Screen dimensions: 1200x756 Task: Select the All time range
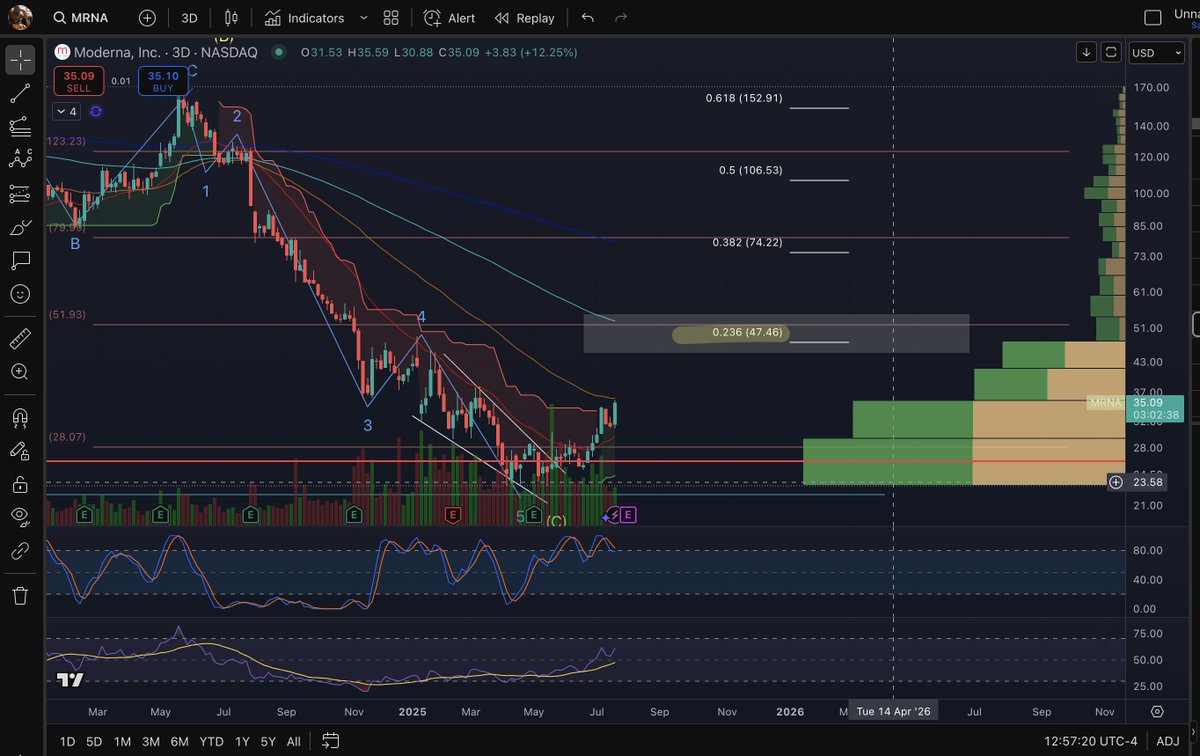pos(293,741)
